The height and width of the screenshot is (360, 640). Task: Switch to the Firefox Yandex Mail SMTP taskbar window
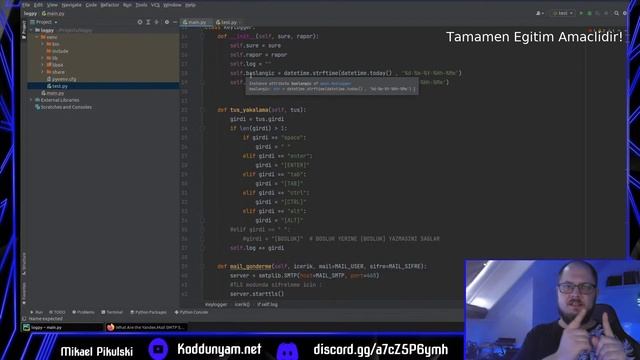click(146, 327)
